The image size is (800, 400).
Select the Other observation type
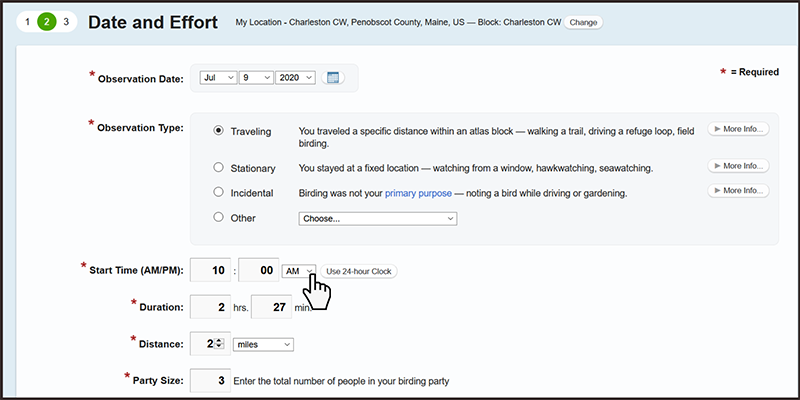pyautogui.click(x=219, y=217)
